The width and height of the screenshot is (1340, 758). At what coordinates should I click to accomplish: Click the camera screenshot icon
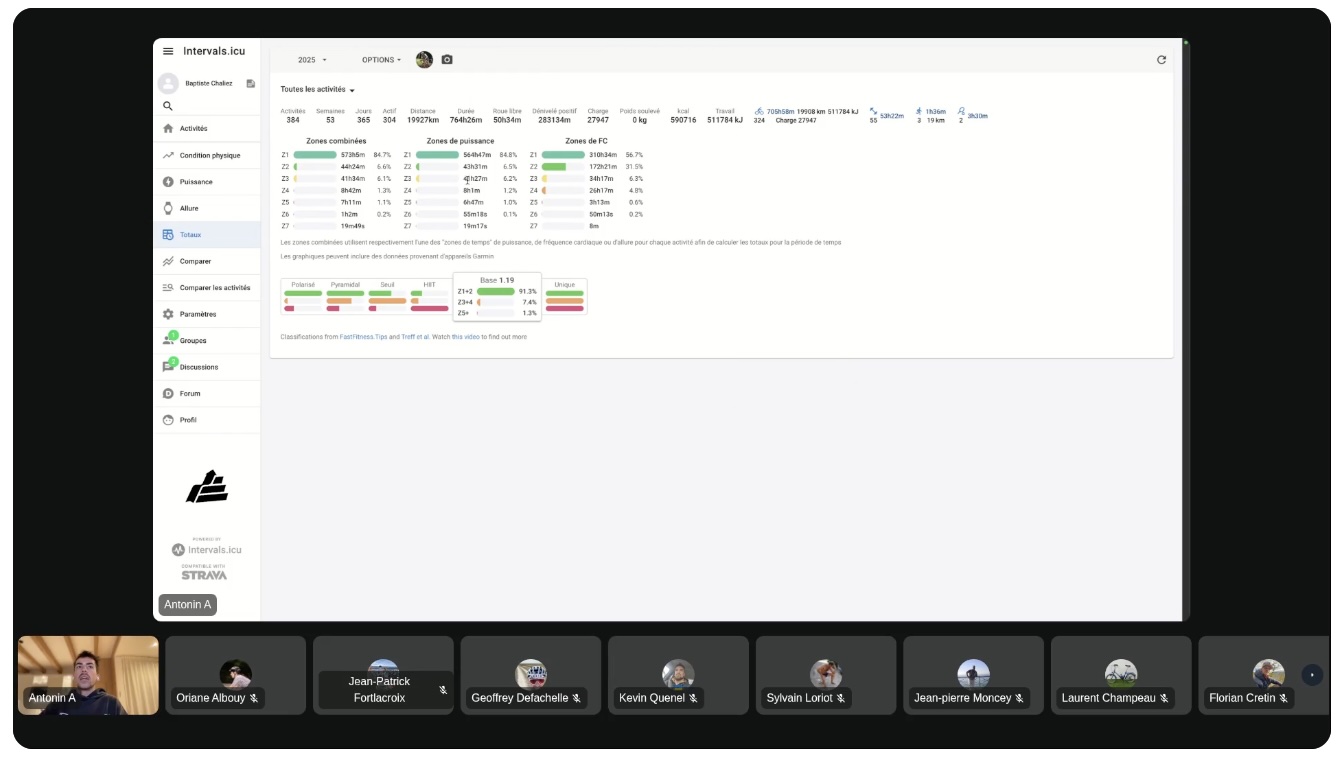click(447, 60)
